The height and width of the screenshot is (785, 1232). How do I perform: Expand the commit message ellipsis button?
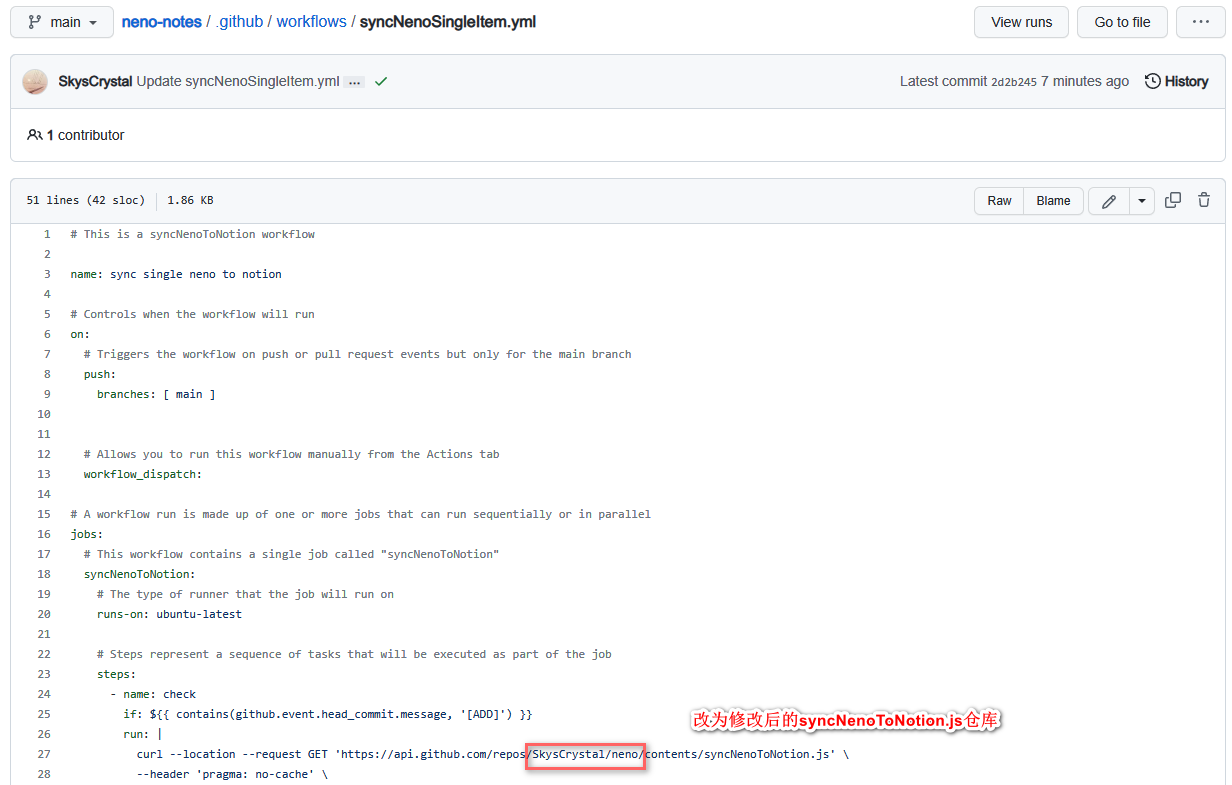(x=354, y=82)
